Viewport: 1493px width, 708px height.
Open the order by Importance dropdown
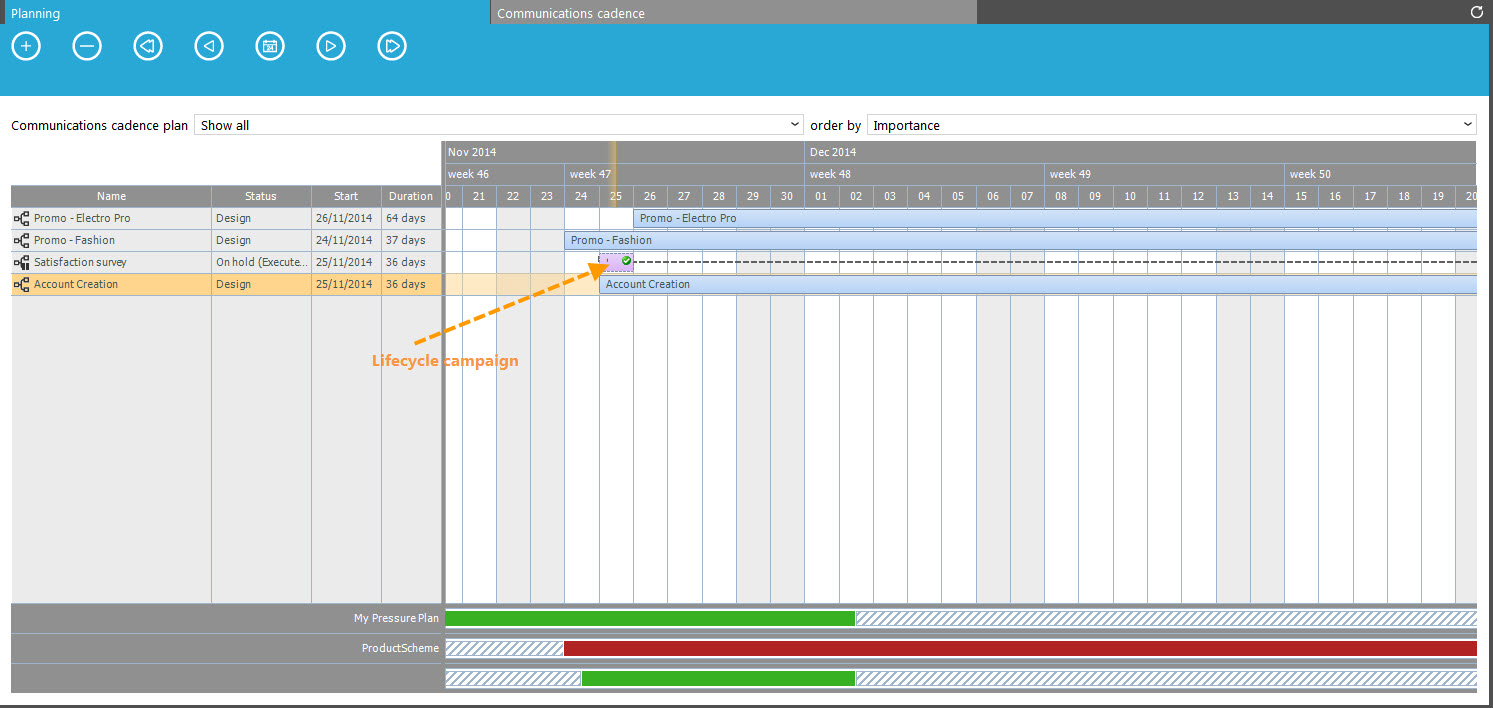[1171, 125]
